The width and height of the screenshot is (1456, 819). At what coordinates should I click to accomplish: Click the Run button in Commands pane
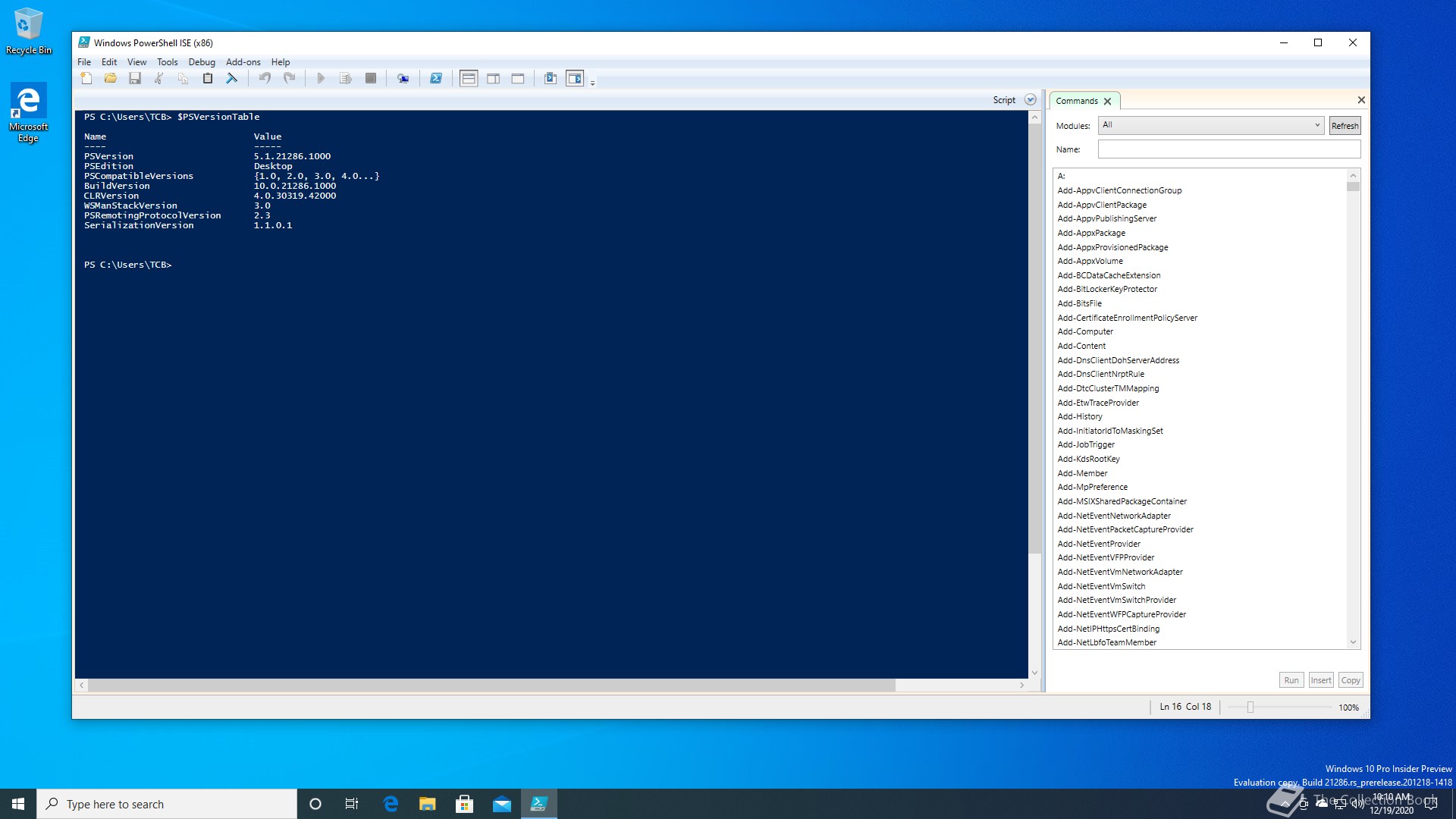[1291, 680]
